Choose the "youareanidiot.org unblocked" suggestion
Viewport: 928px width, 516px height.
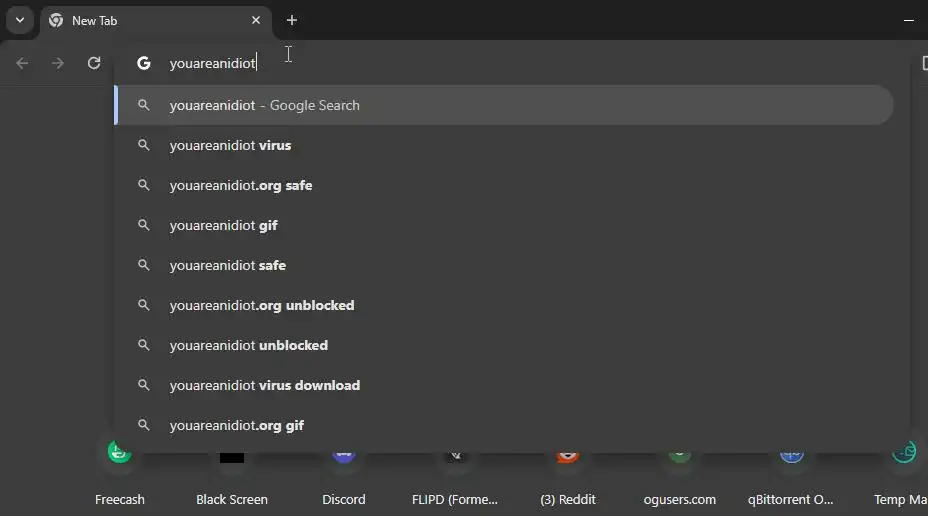tap(262, 305)
